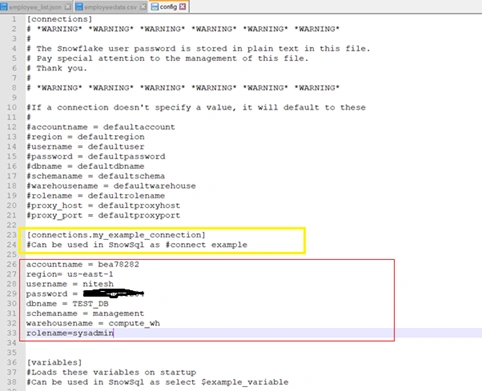
Task: Click the 'region= us-east-1' line
Action: (70, 274)
